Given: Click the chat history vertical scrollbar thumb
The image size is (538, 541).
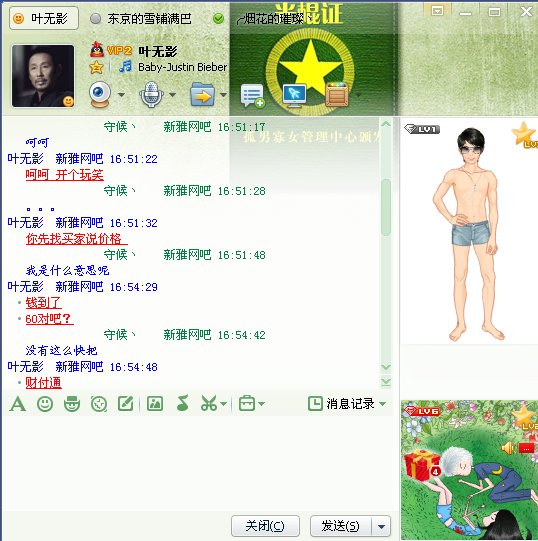Looking at the screenshot, I should tap(386, 207).
